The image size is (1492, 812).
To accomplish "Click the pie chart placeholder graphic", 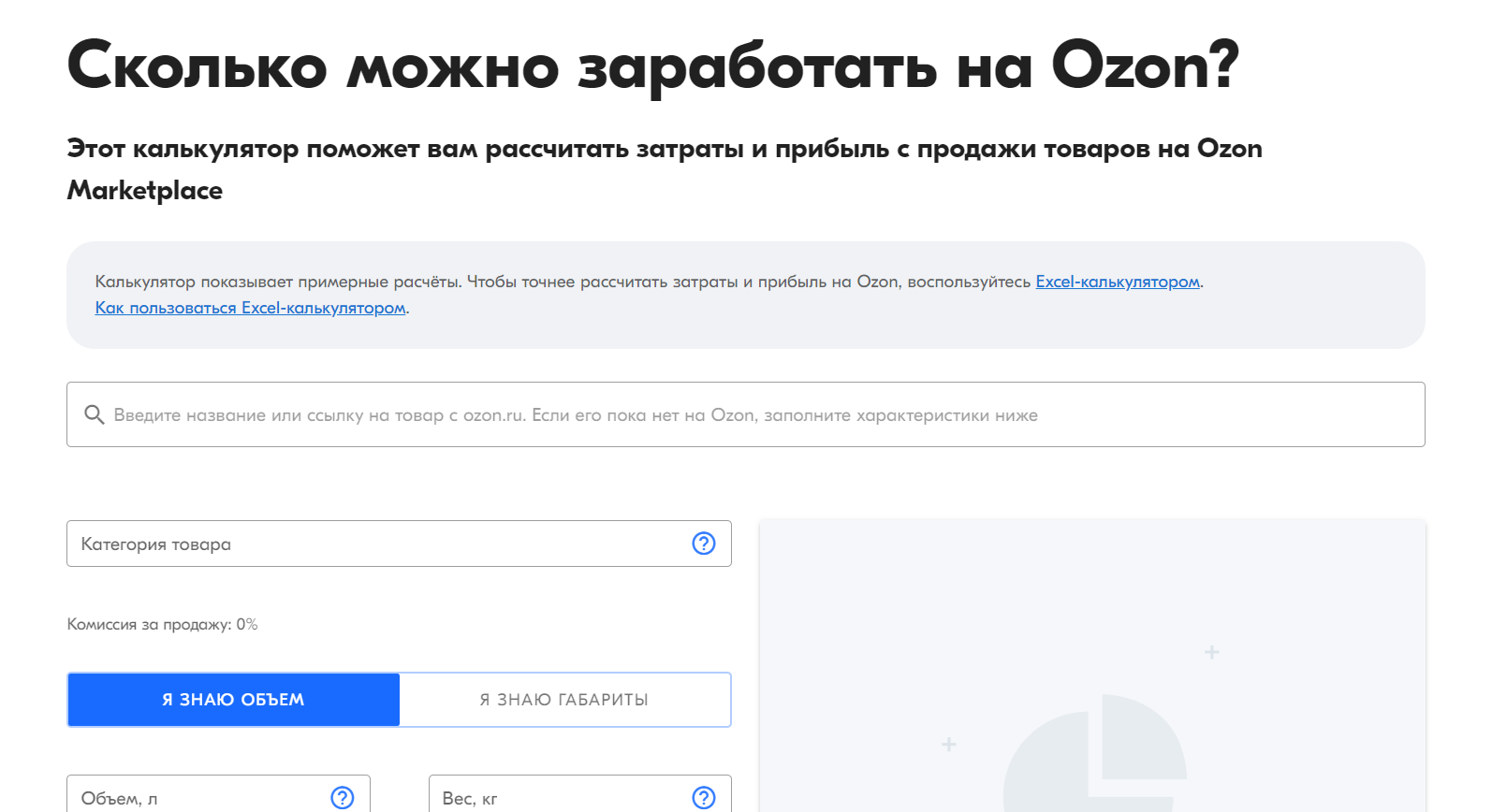I will point(1095,753).
